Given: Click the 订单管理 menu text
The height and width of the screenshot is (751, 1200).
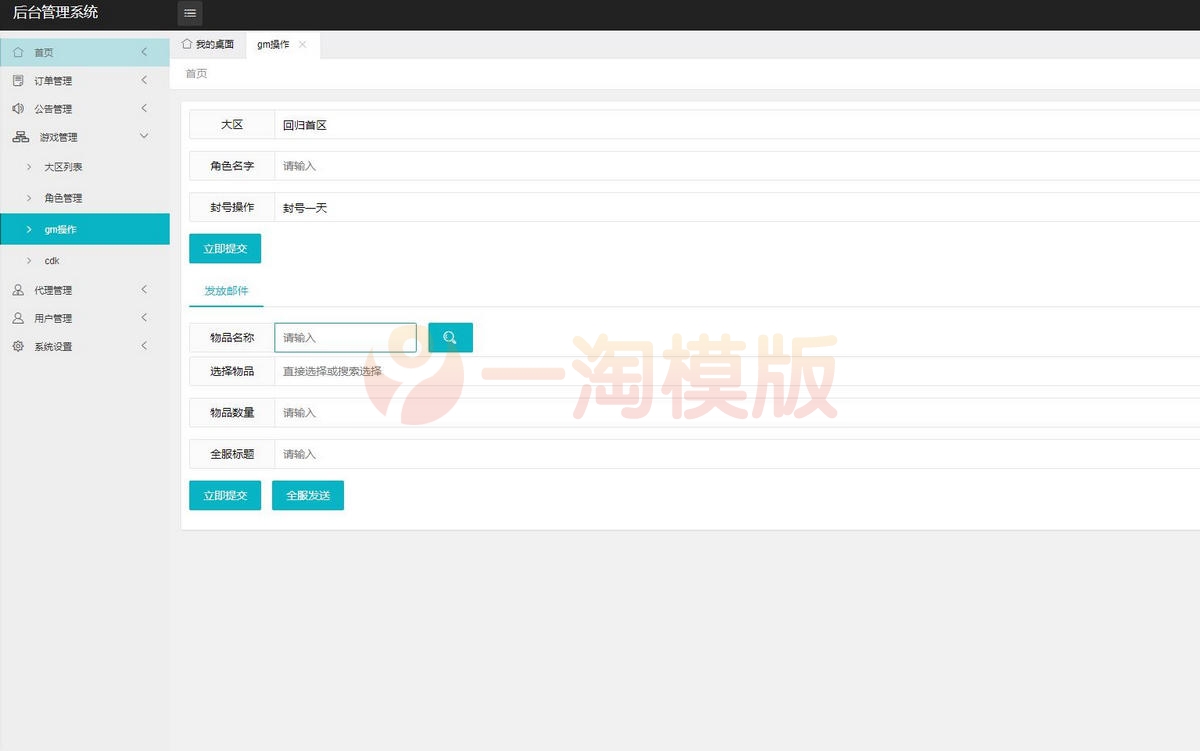Looking at the screenshot, I should 53,81.
